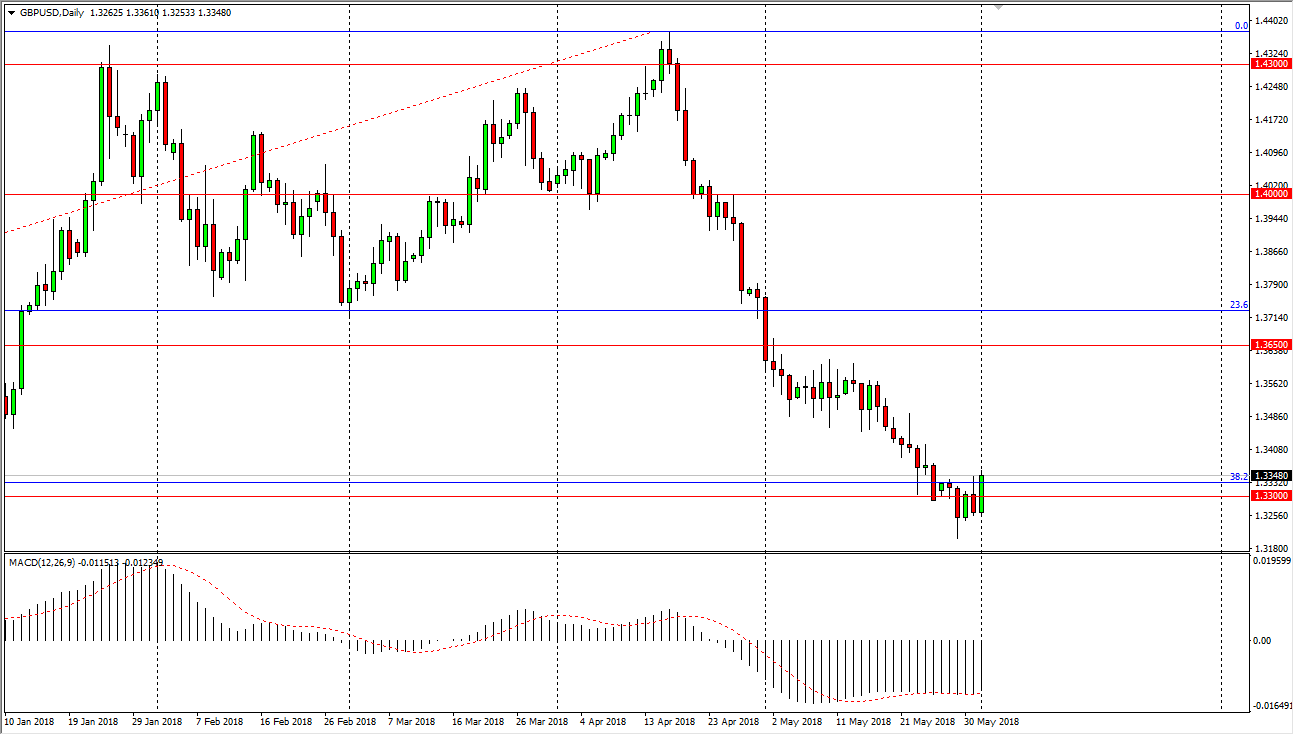The height and width of the screenshot is (735, 1294).
Task: Select the 23.6 Fibonacci level label
Action: (x=1237, y=304)
